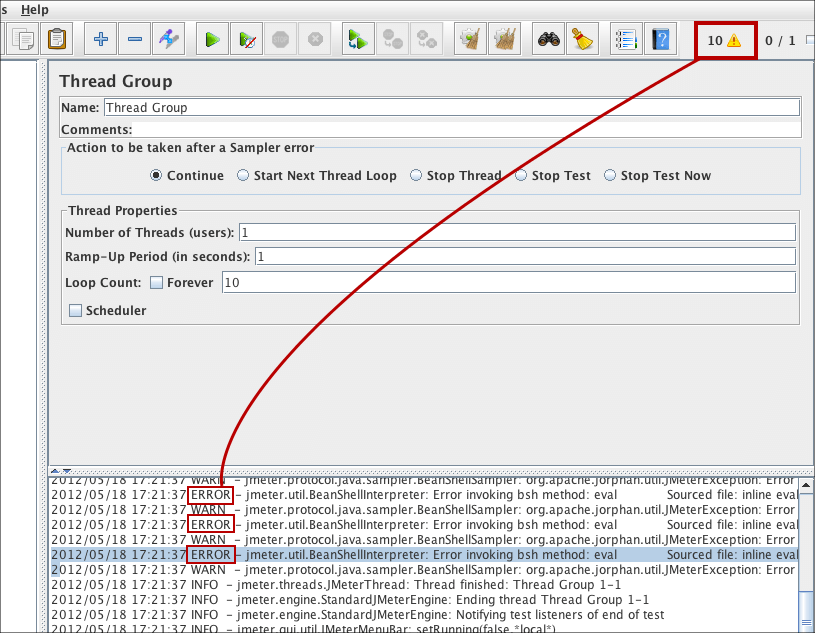Select the Continue radio button
This screenshot has height=633, width=815.
[156, 176]
